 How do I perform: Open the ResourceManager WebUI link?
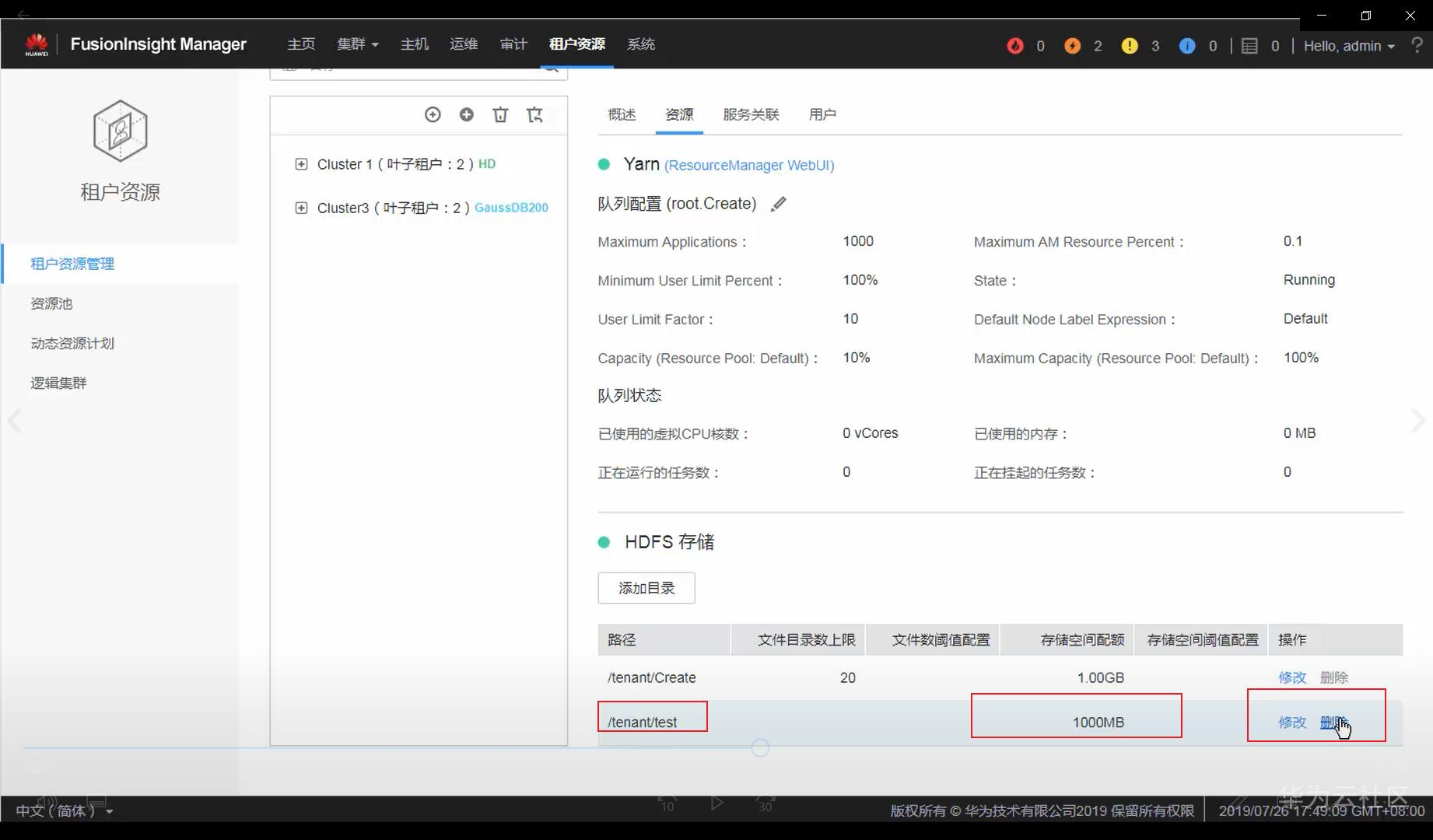pos(749,165)
